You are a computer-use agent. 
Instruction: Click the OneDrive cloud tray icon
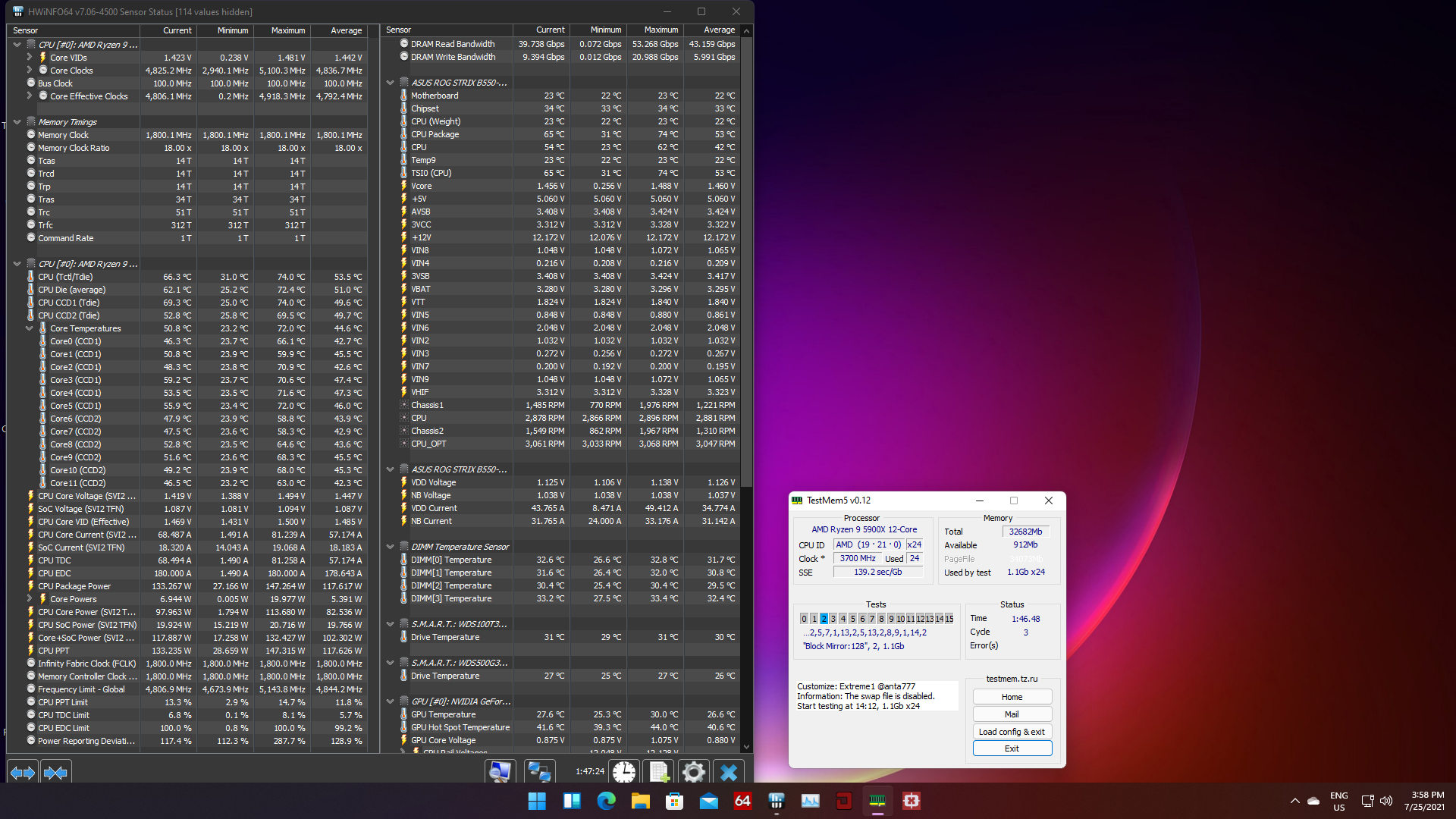1313,801
